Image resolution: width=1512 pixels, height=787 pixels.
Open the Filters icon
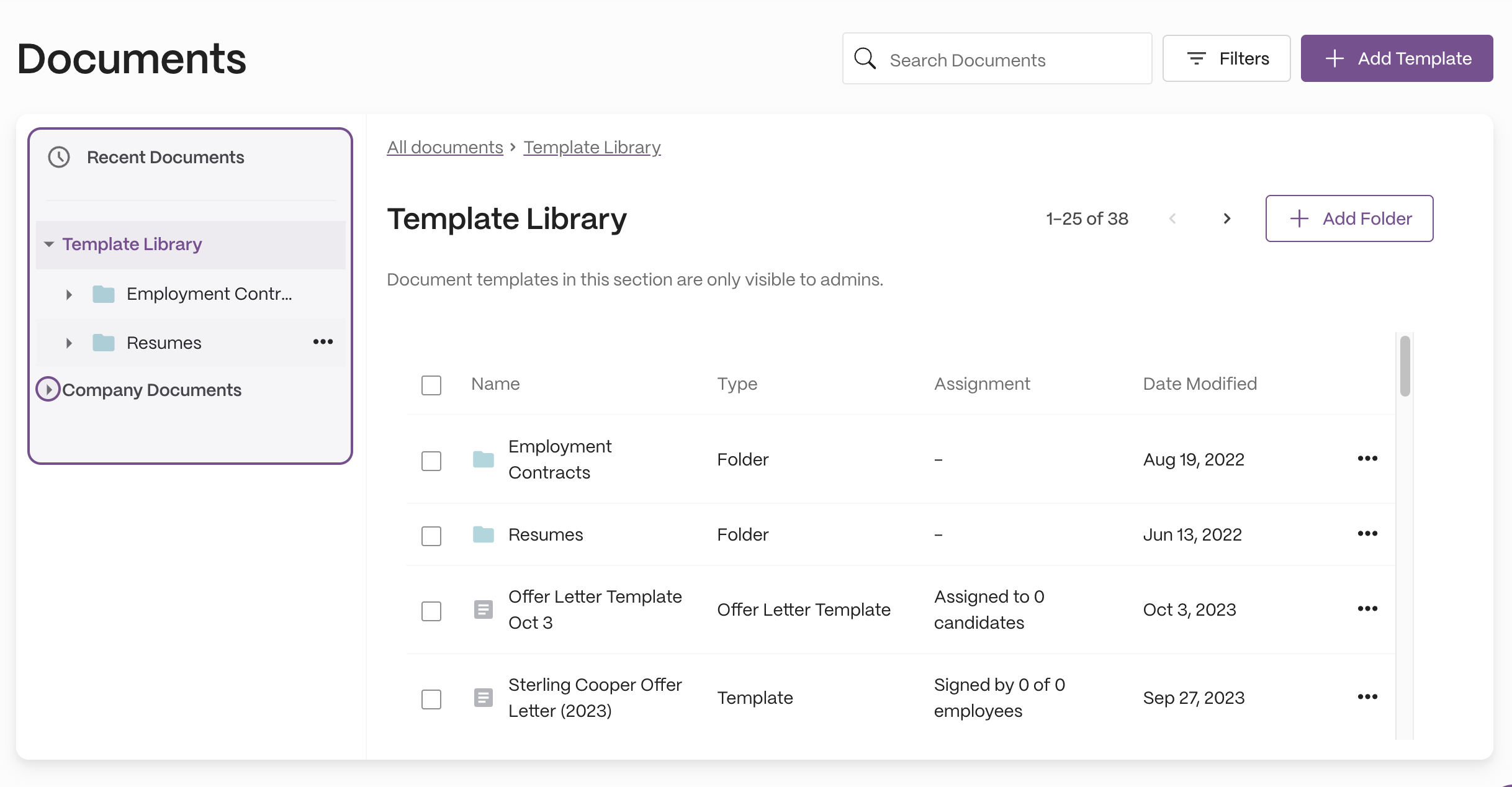[x=1197, y=58]
